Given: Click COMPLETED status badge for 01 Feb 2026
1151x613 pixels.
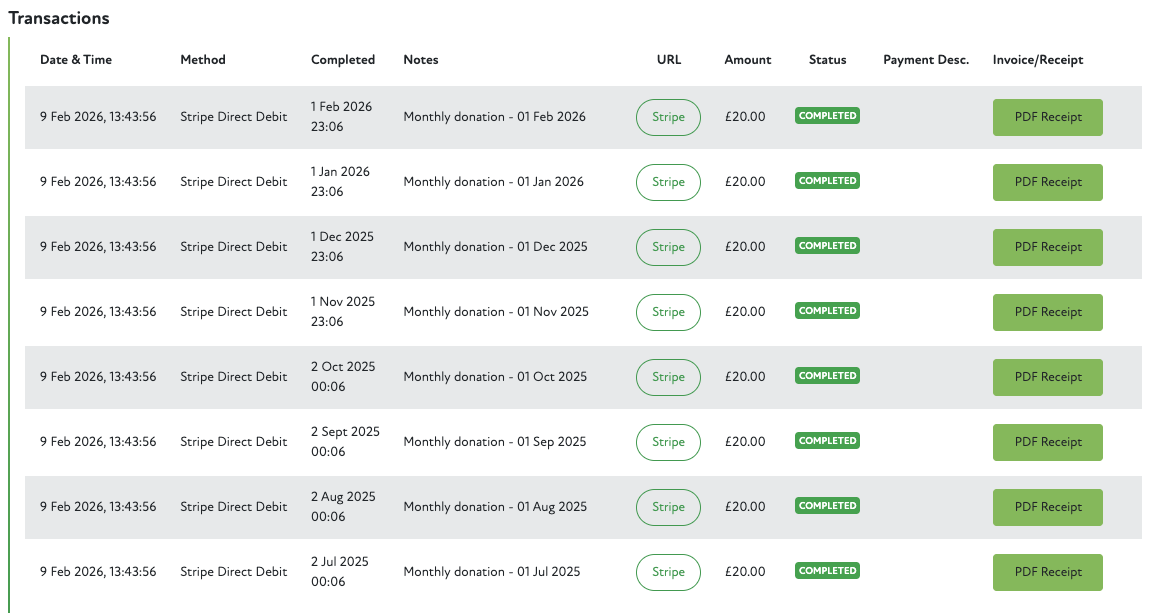Looking at the screenshot, I should pos(827,116).
